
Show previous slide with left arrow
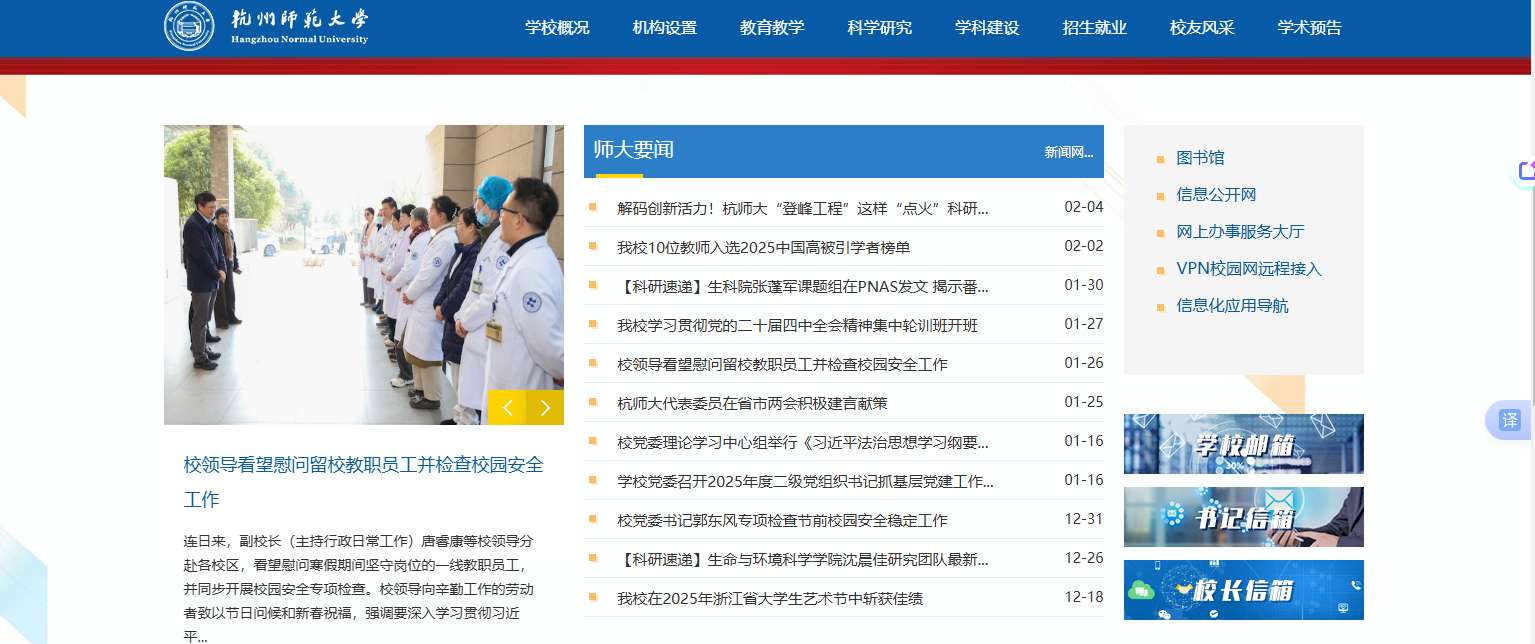coord(507,407)
